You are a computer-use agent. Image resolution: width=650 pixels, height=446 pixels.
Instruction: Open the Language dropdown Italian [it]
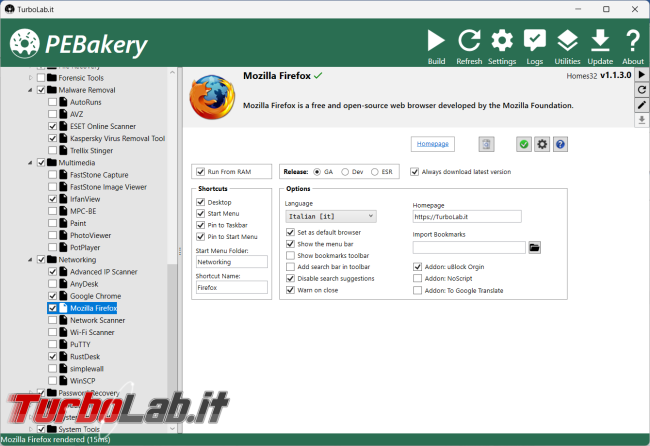(331, 216)
